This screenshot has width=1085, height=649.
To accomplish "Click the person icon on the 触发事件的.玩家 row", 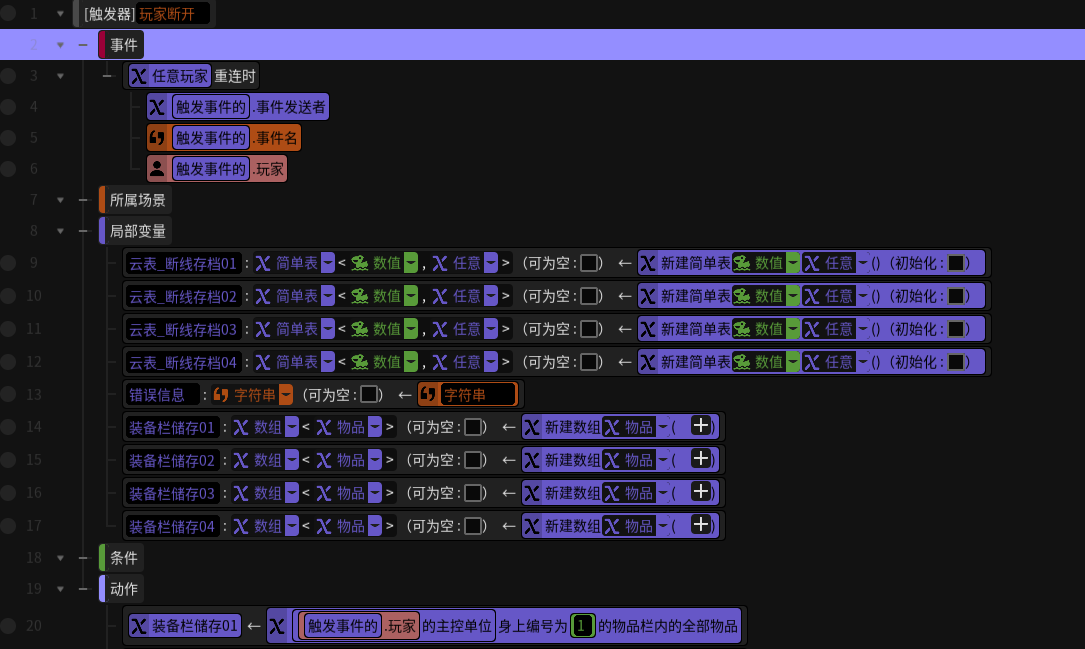I will [x=157, y=169].
